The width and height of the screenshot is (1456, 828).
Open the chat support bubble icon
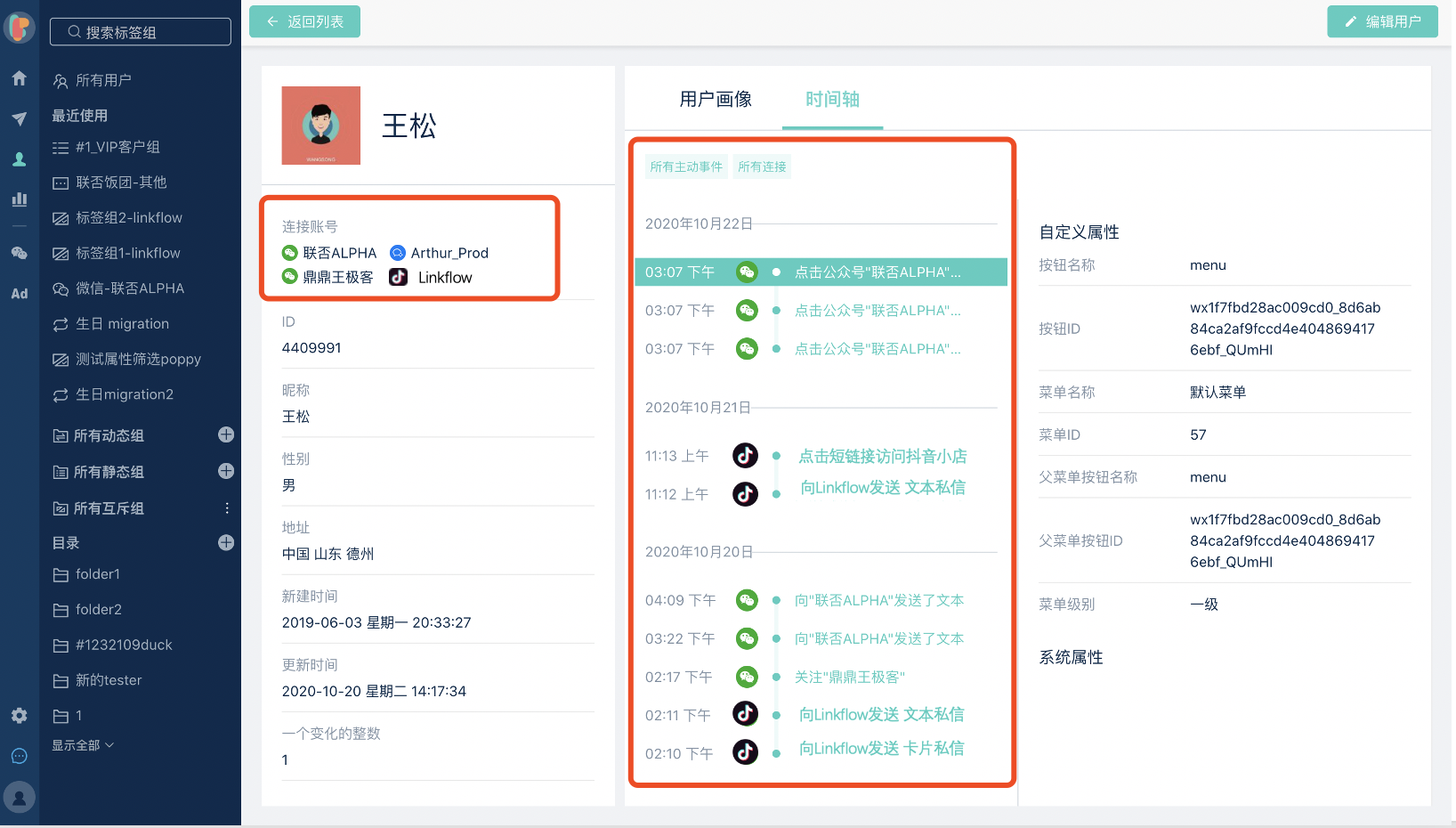click(19, 755)
